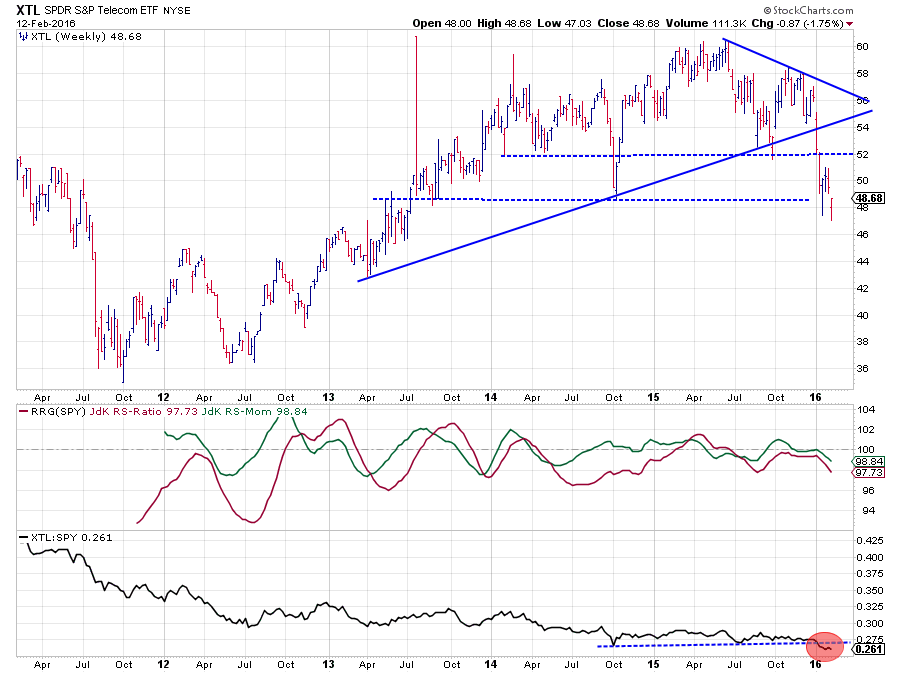Click the StockCharts.com copyright text
This screenshot has height=673, width=900.
[x=808, y=10]
